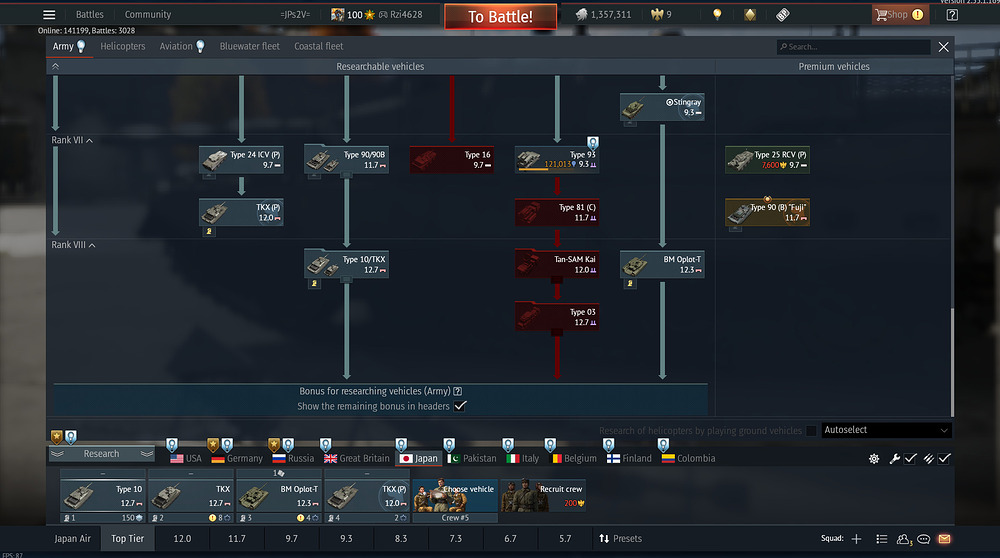
Task: Click the wrench auto-repair icon
Action: [895, 459]
